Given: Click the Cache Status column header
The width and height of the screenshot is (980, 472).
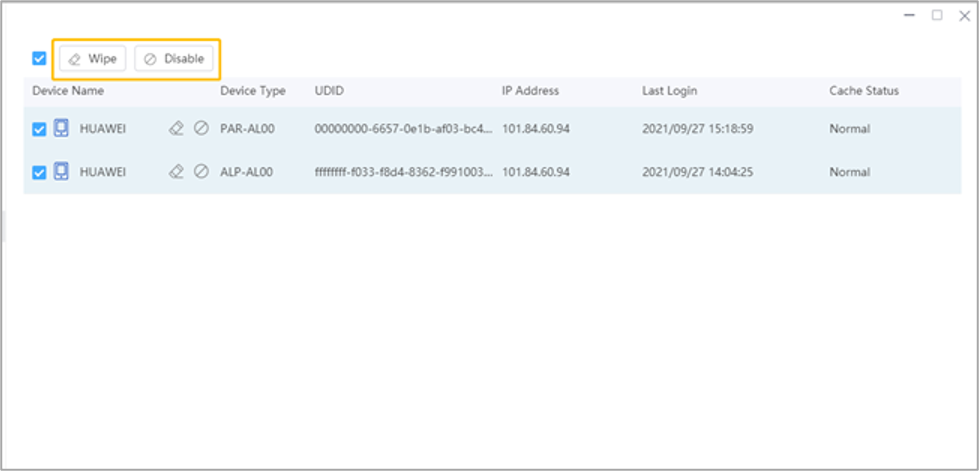Looking at the screenshot, I should pos(863,91).
